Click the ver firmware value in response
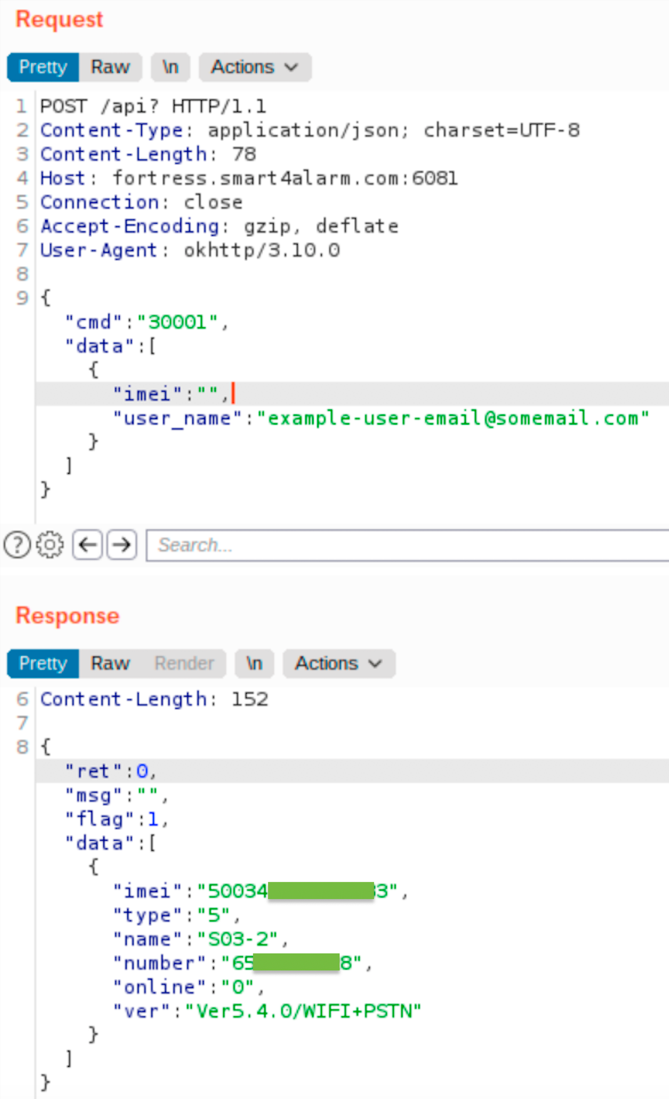Viewport: 669px width, 1099px height. point(299,1011)
